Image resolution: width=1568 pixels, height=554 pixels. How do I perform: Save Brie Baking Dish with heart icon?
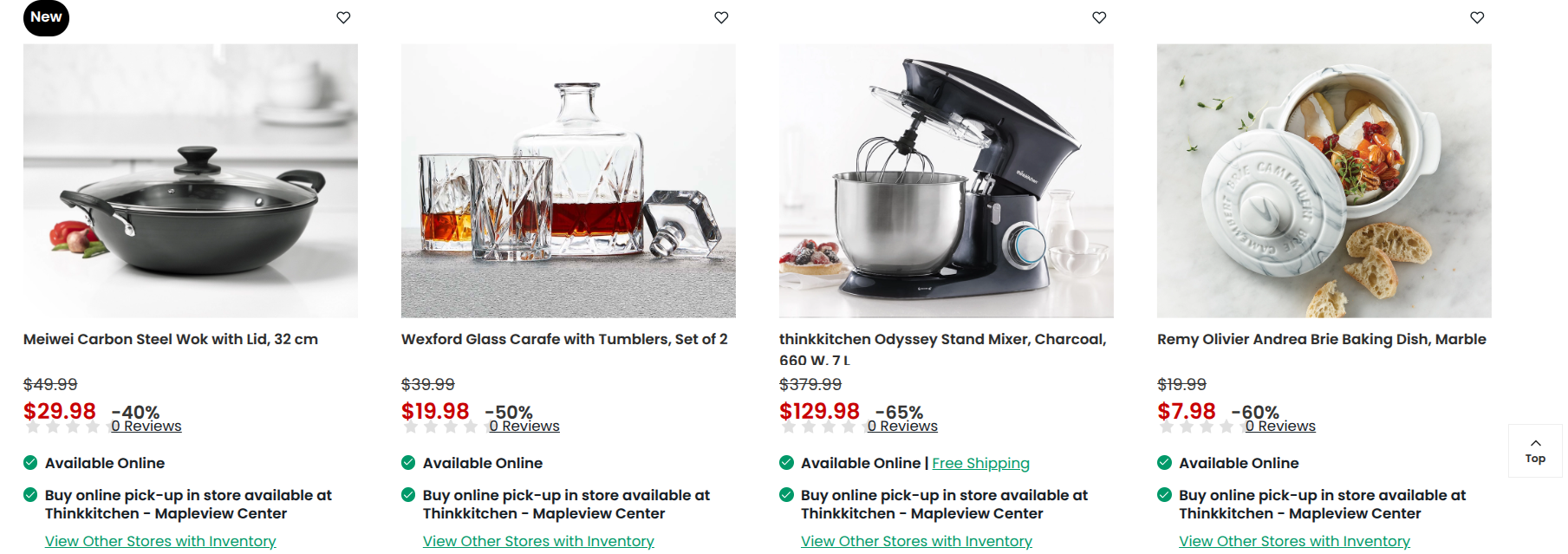point(1477,17)
